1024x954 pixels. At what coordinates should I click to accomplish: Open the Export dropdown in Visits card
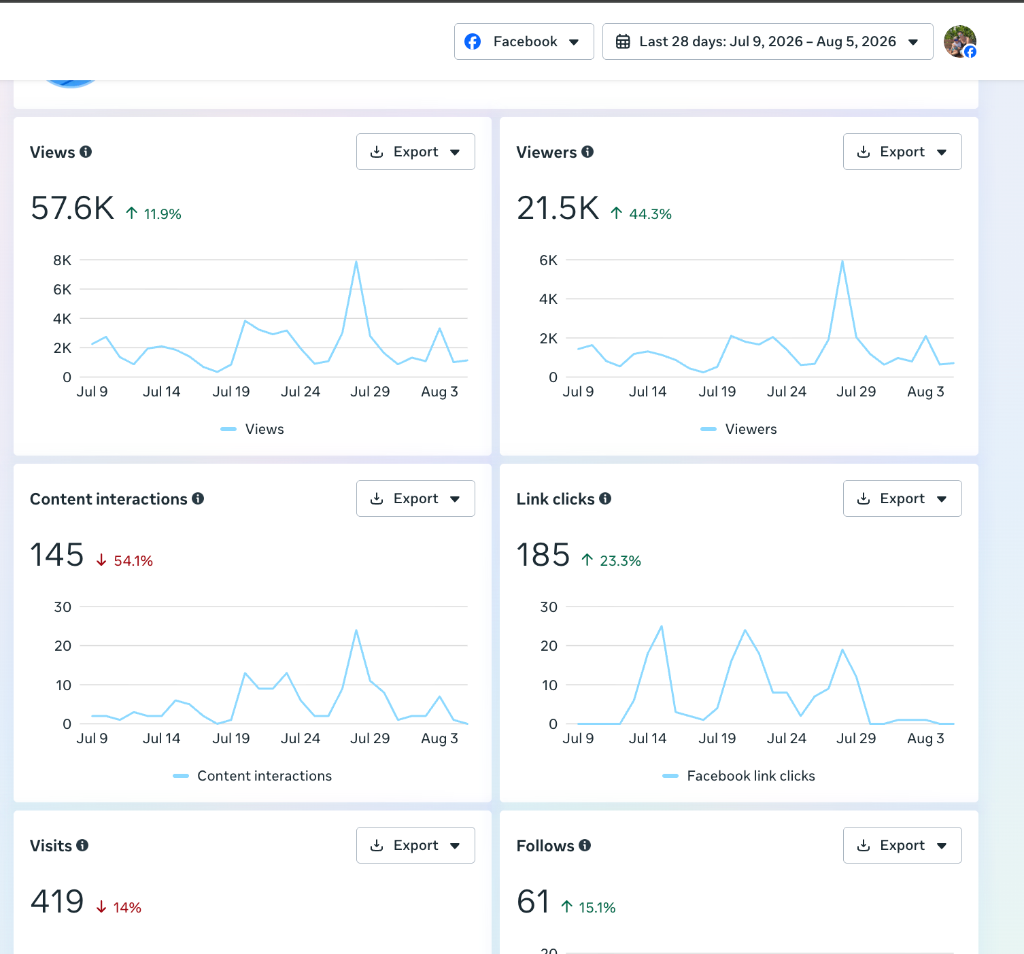[415, 845]
